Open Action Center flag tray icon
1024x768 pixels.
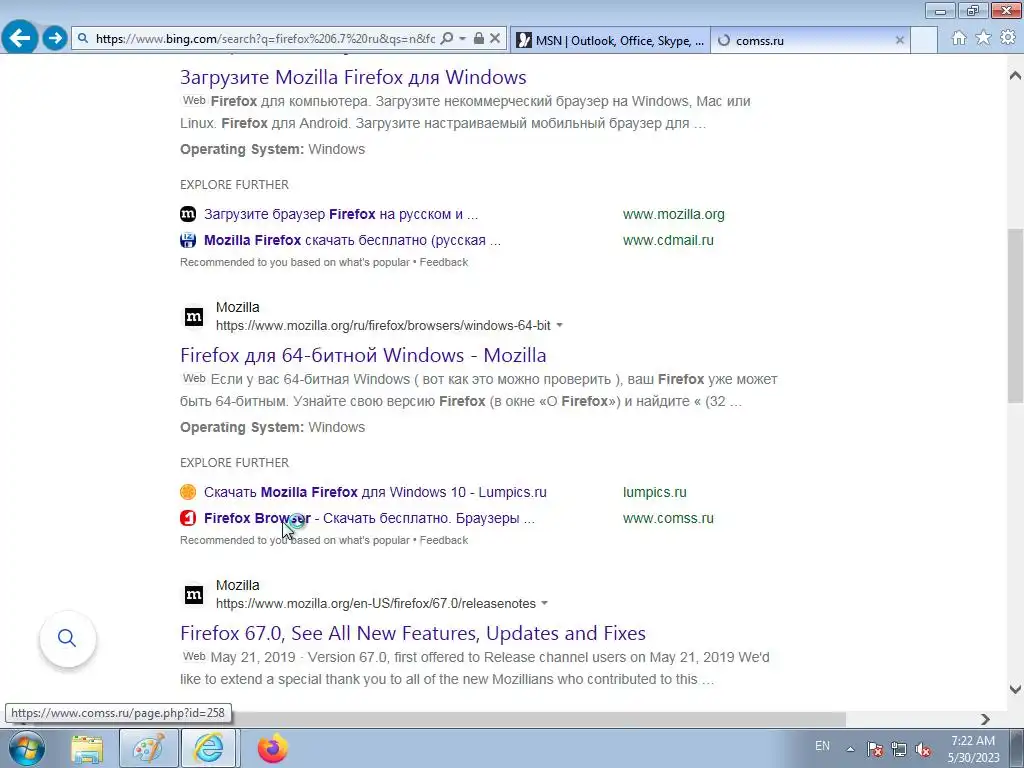875,749
